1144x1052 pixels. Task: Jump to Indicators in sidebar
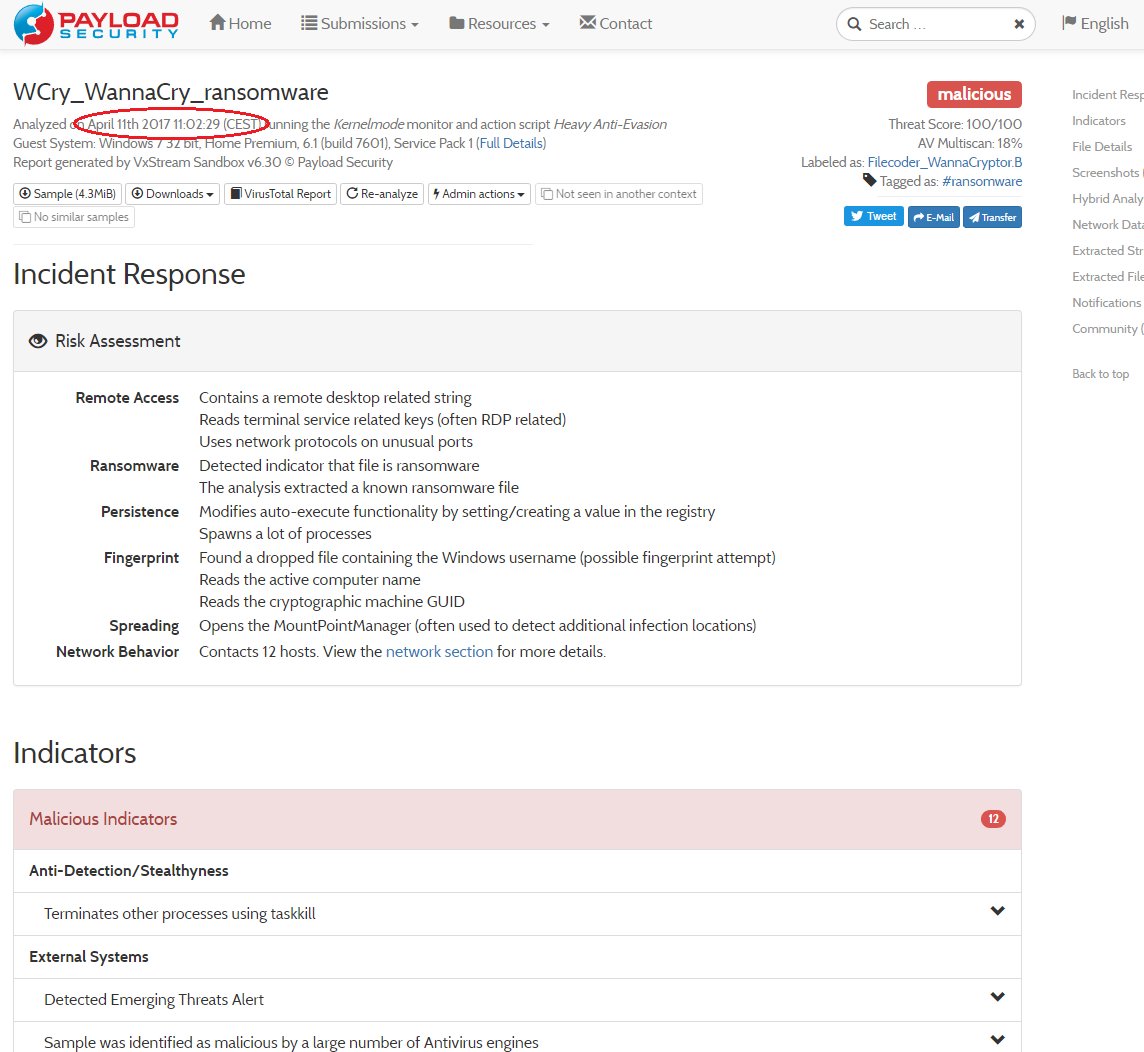click(x=1099, y=120)
